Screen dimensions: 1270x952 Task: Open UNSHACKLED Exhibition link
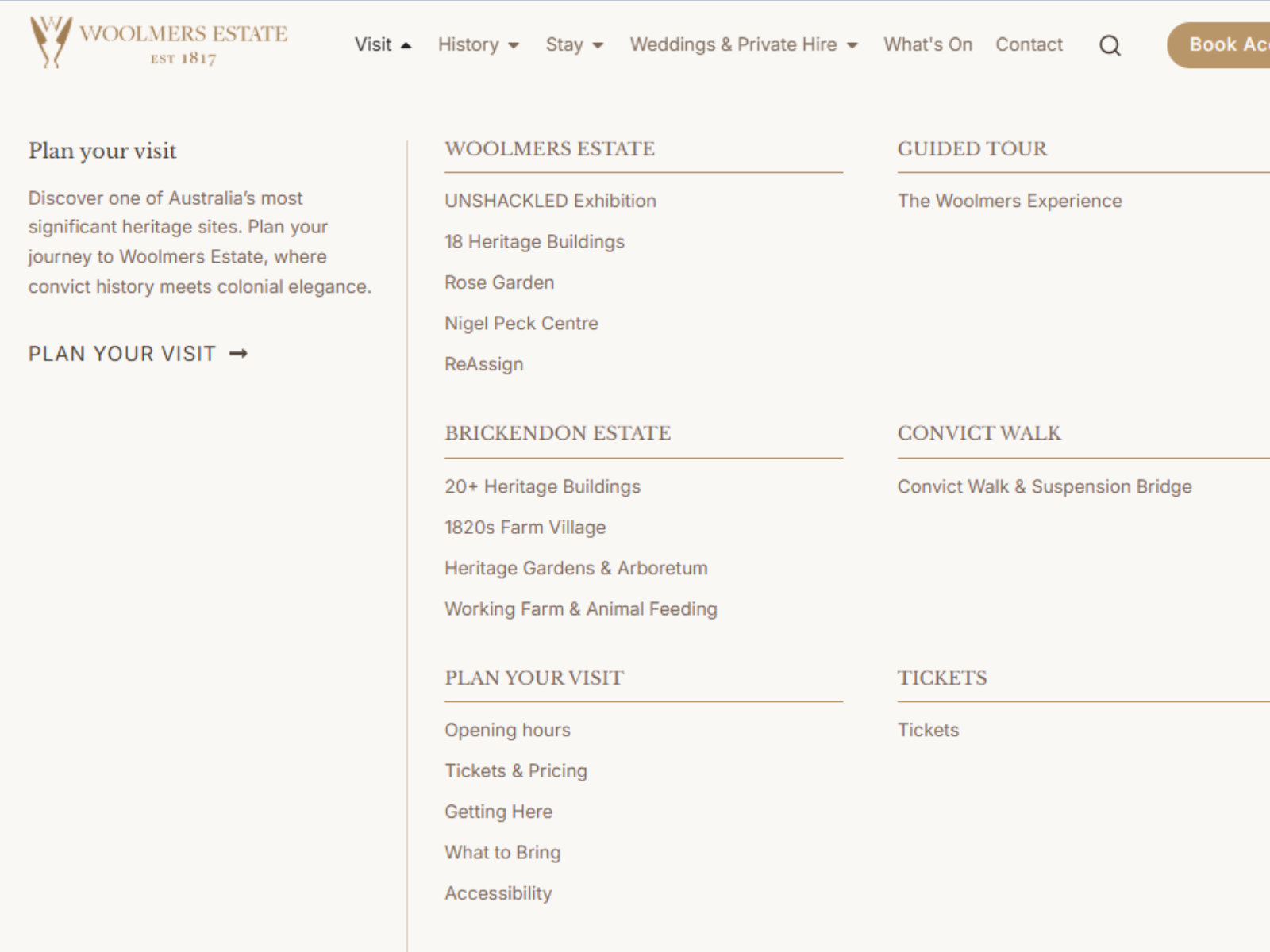click(x=550, y=201)
